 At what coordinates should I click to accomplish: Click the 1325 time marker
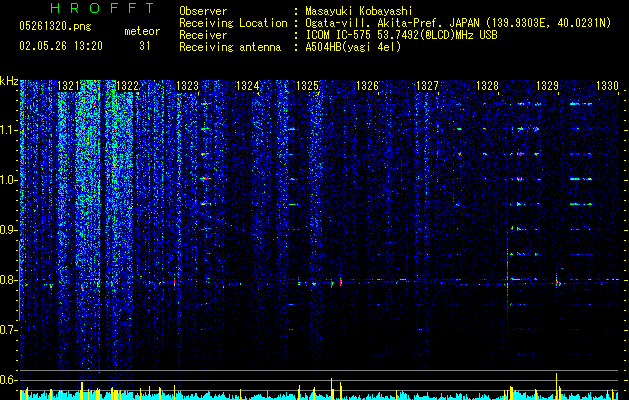[x=308, y=85]
